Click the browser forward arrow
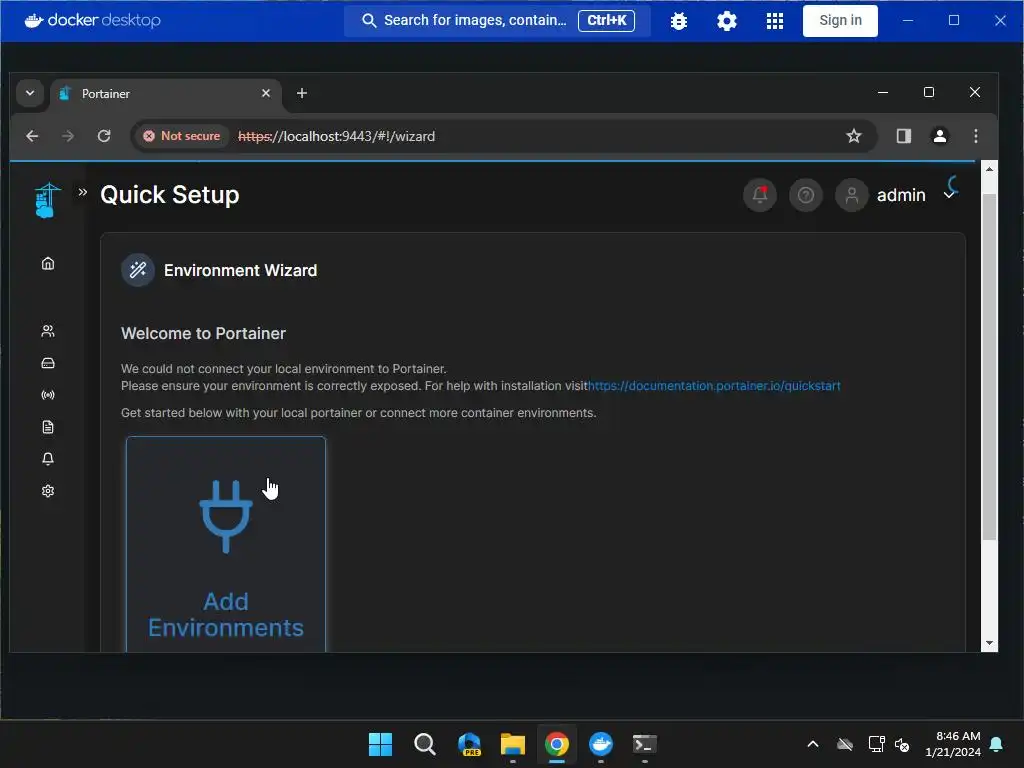This screenshot has width=1024, height=768. [68, 136]
